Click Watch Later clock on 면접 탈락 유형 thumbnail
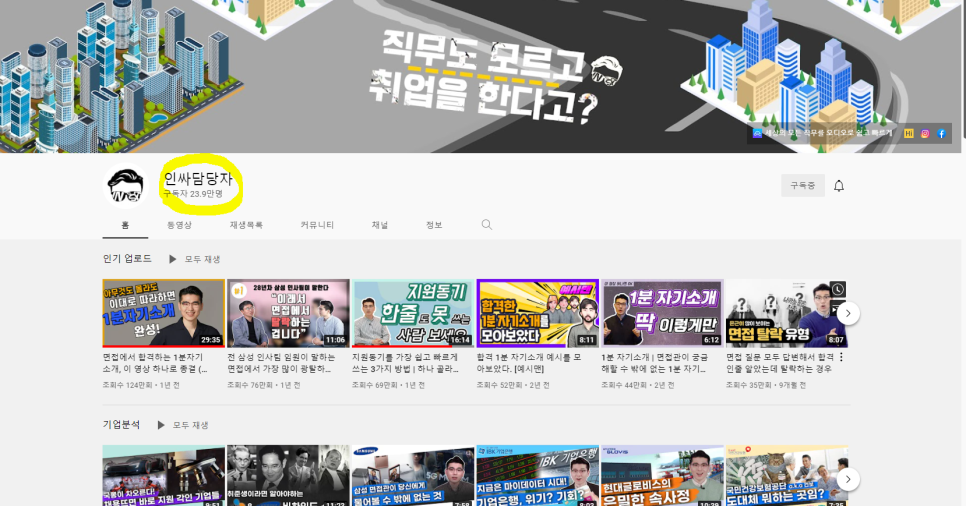The image size is (966, 506). pyautogui.click(x=838, y=289)
